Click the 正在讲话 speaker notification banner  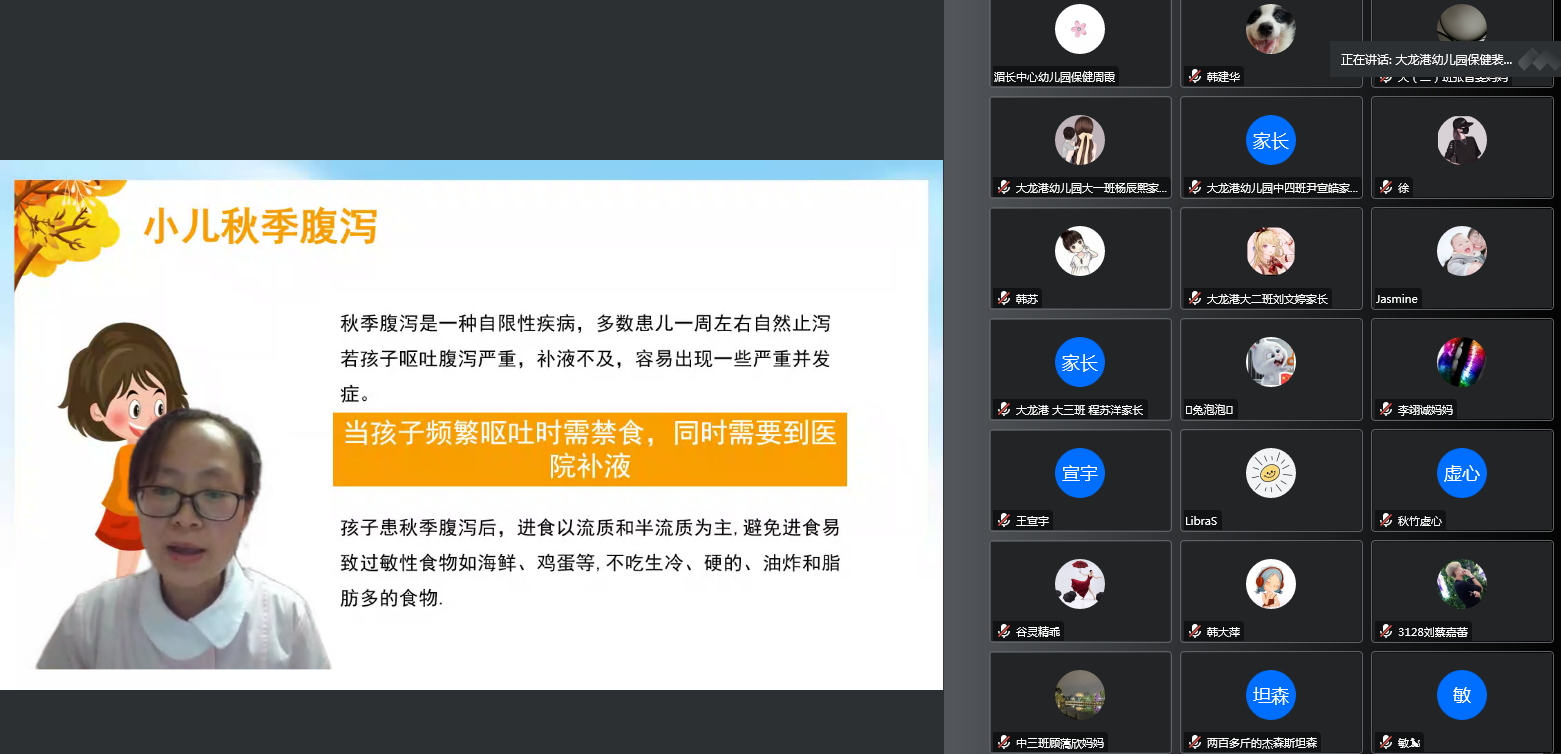click(1444, 59)
